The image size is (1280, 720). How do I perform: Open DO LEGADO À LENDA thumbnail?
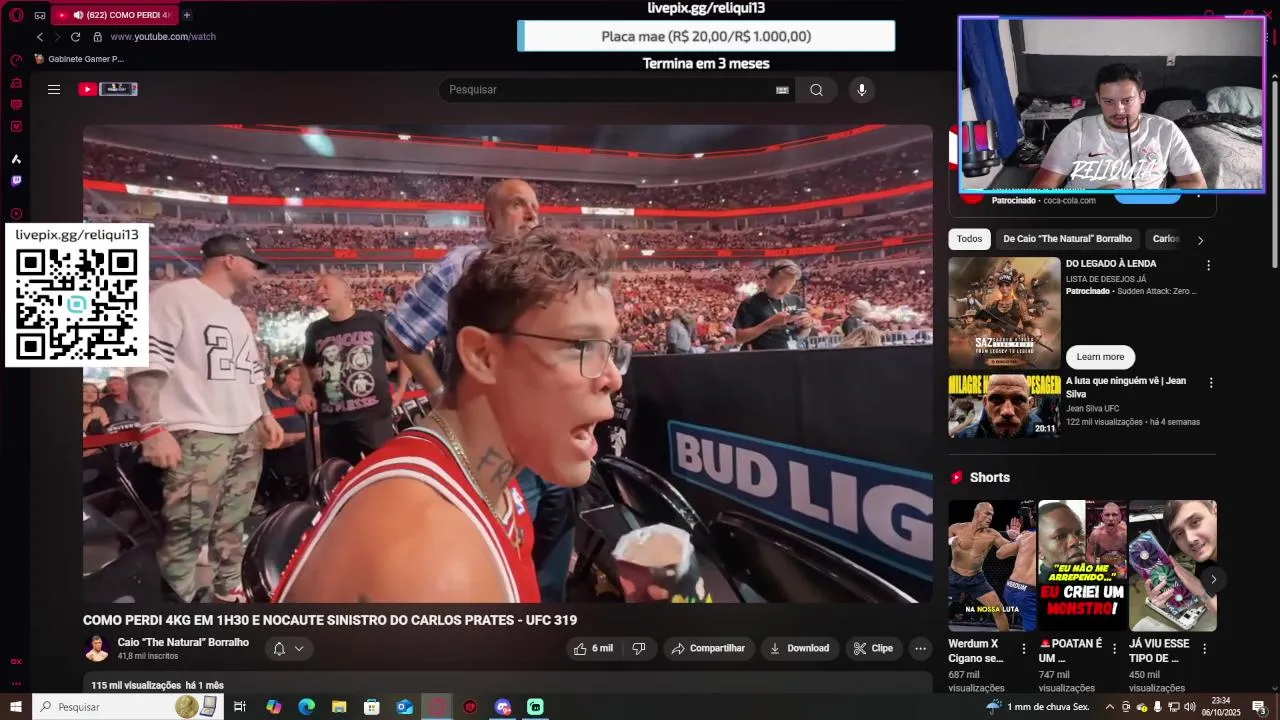click(1004, 313)
